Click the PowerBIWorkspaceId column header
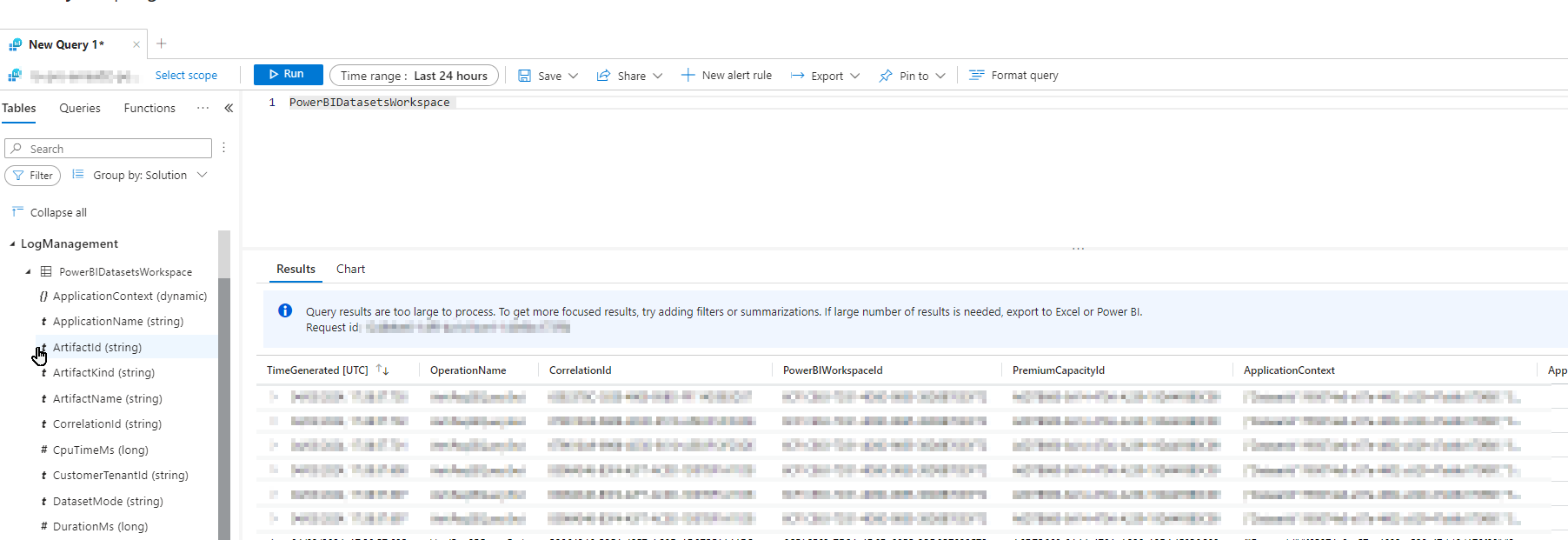 point(833,370)
